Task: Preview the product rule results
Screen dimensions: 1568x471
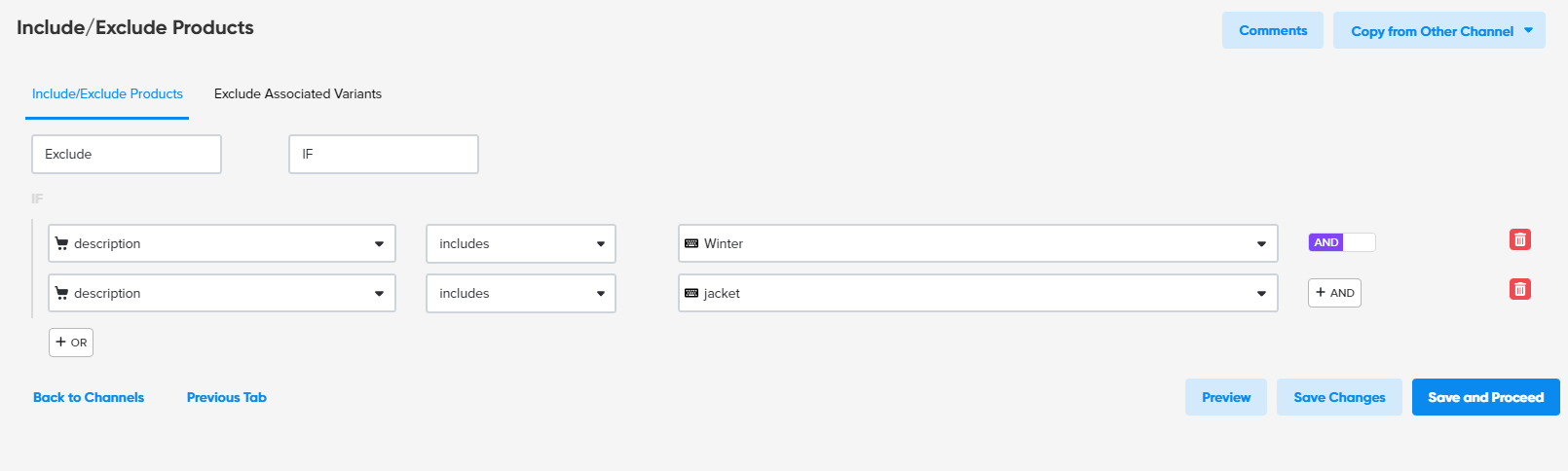Action: [x=1225, y=397]
